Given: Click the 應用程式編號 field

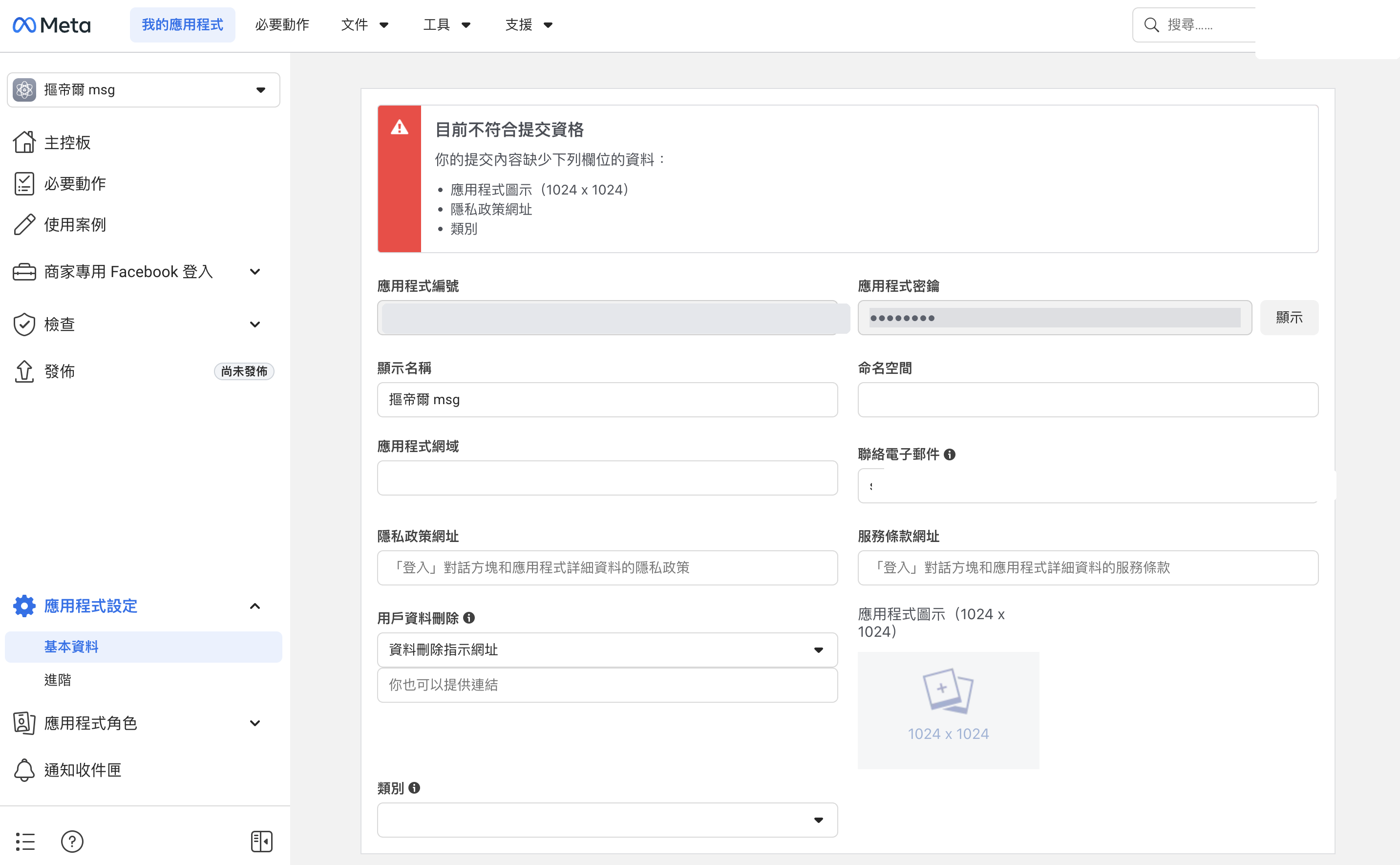Looking at the screenshot, I should click(x=607, y=317).
